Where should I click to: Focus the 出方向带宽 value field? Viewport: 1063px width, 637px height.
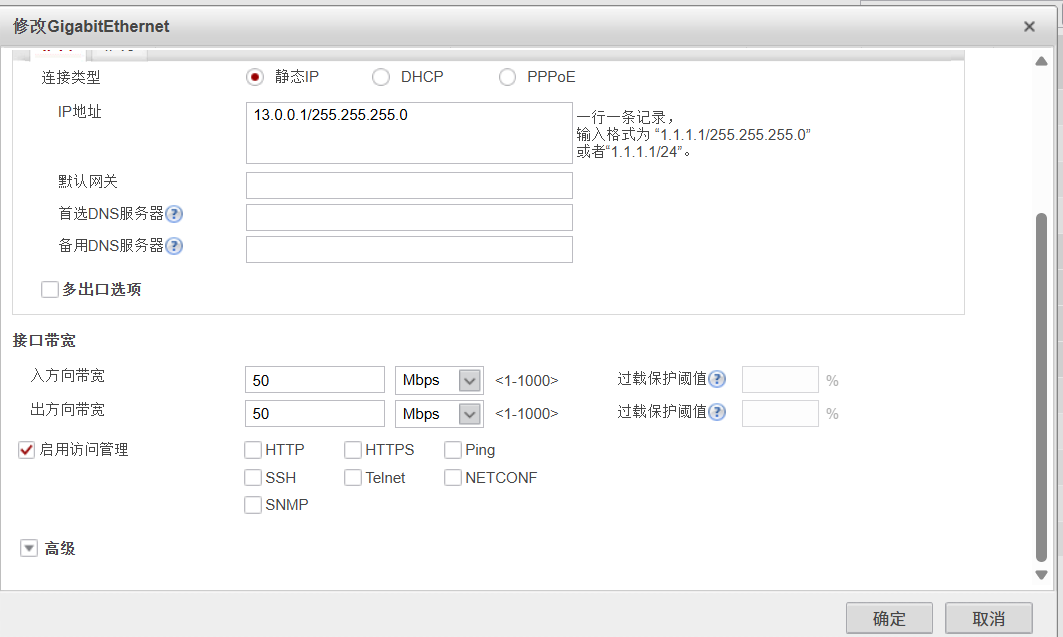(315, 413)
